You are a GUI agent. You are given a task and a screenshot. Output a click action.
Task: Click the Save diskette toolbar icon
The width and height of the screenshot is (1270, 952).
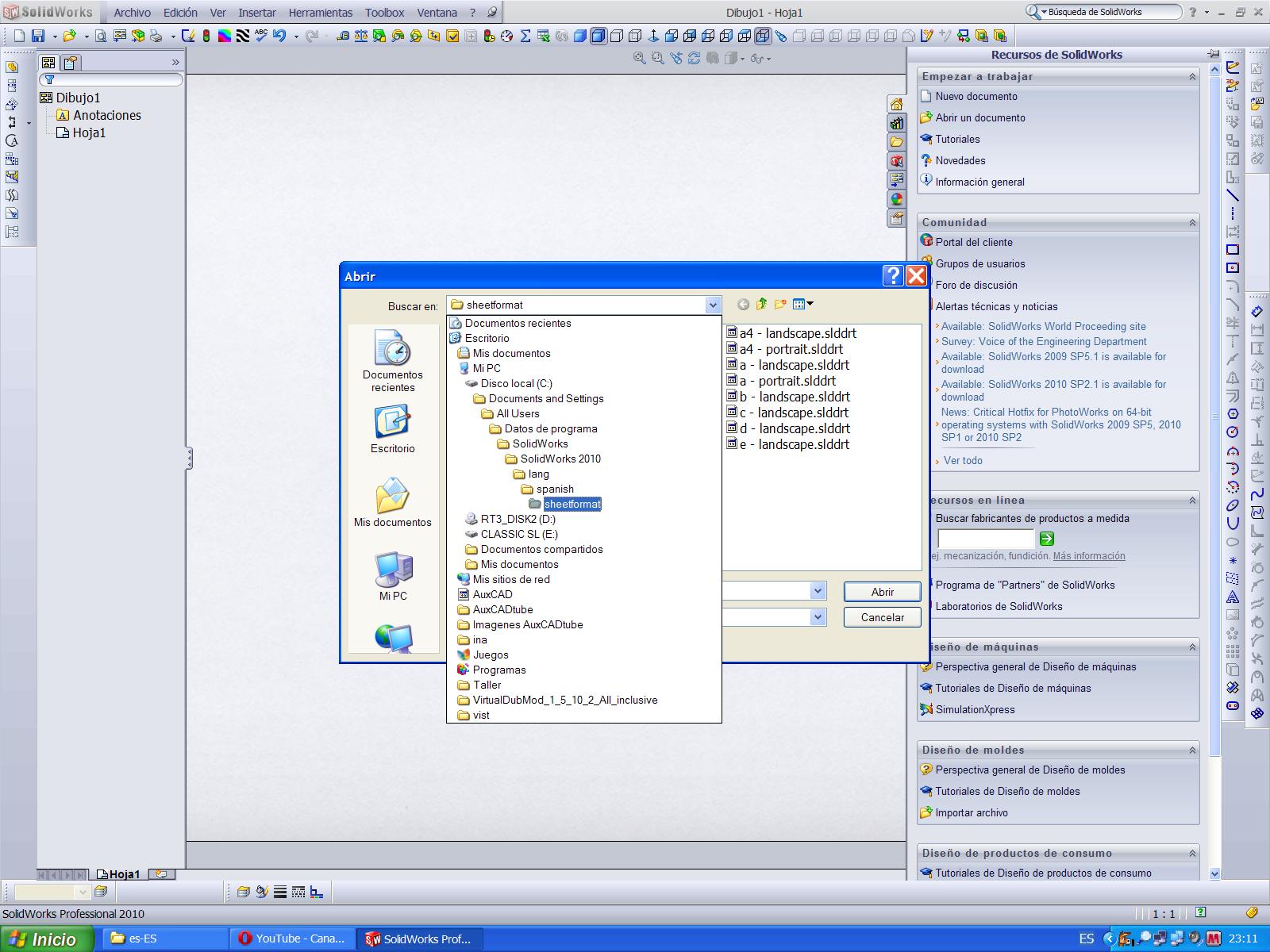click(38, 36)
